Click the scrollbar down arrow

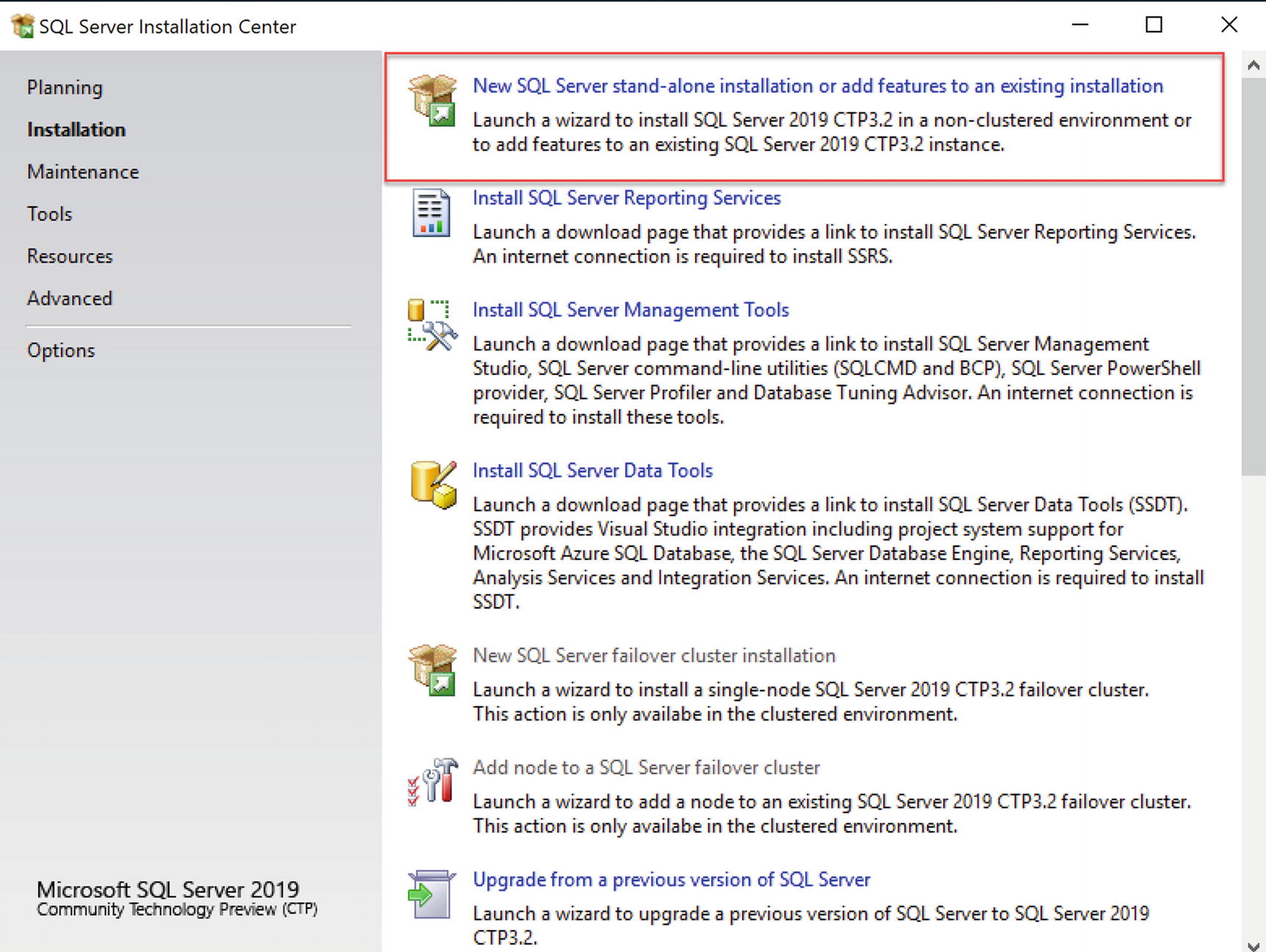pyautogui.click(x=1254, y=945)
